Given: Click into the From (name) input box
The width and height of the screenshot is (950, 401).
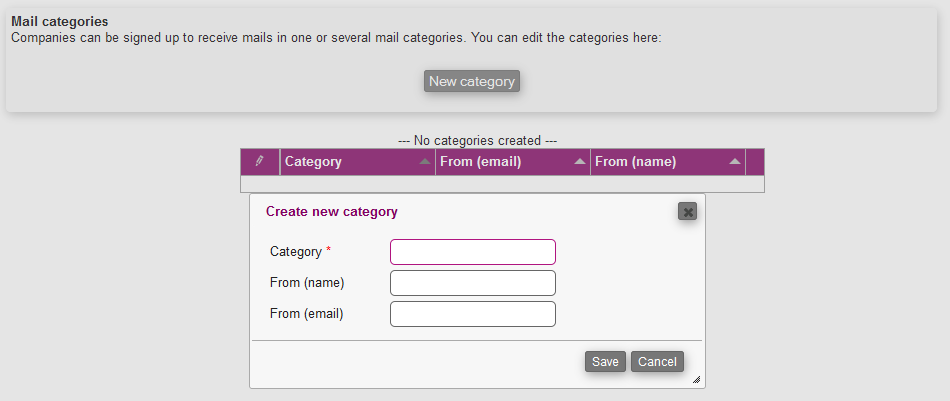Looking at the screenshot, I should (x=472, y=283).
